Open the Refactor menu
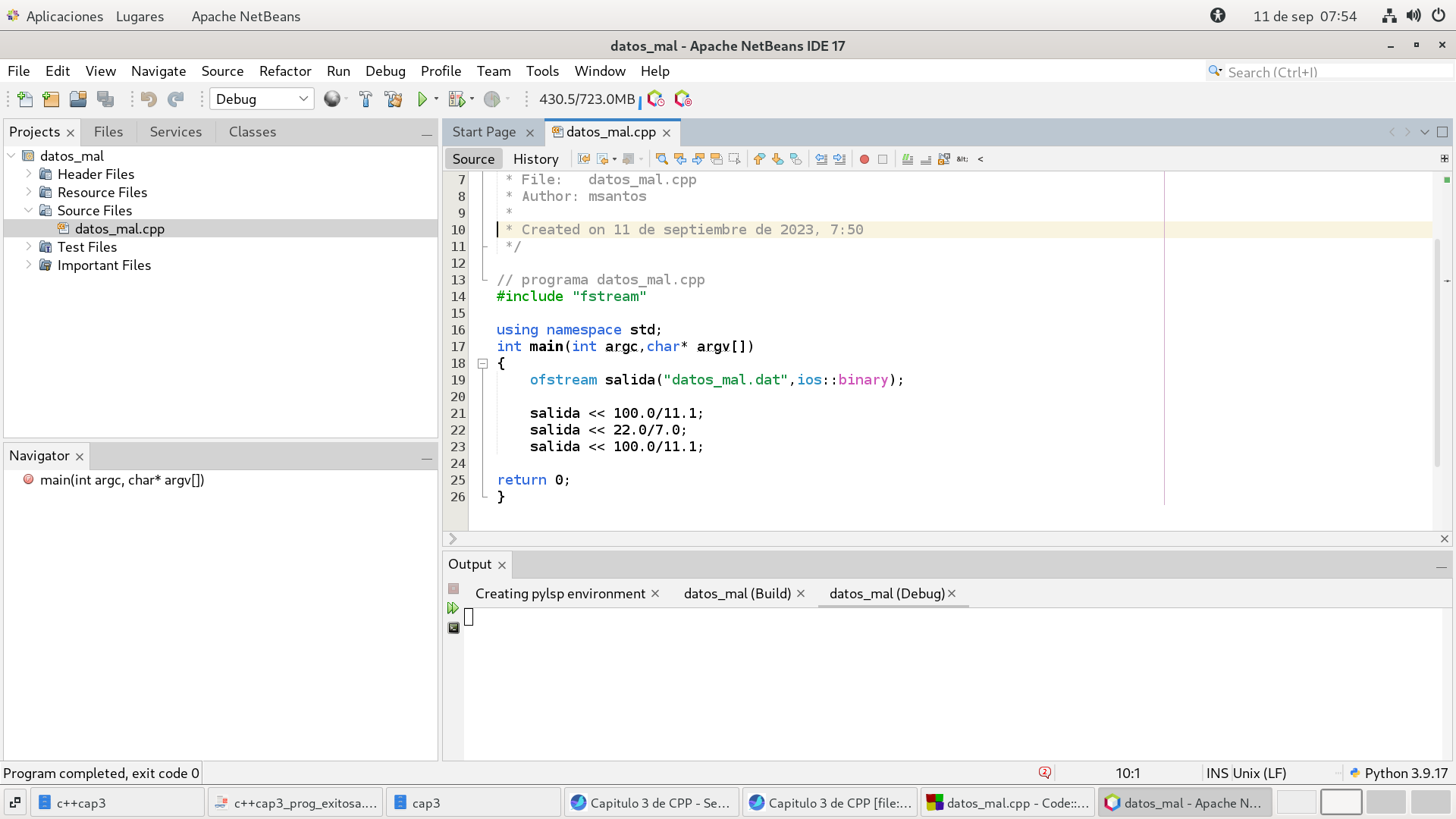Screen dimensions: 1456x819 pyautogui.click(x=285, y=71)
